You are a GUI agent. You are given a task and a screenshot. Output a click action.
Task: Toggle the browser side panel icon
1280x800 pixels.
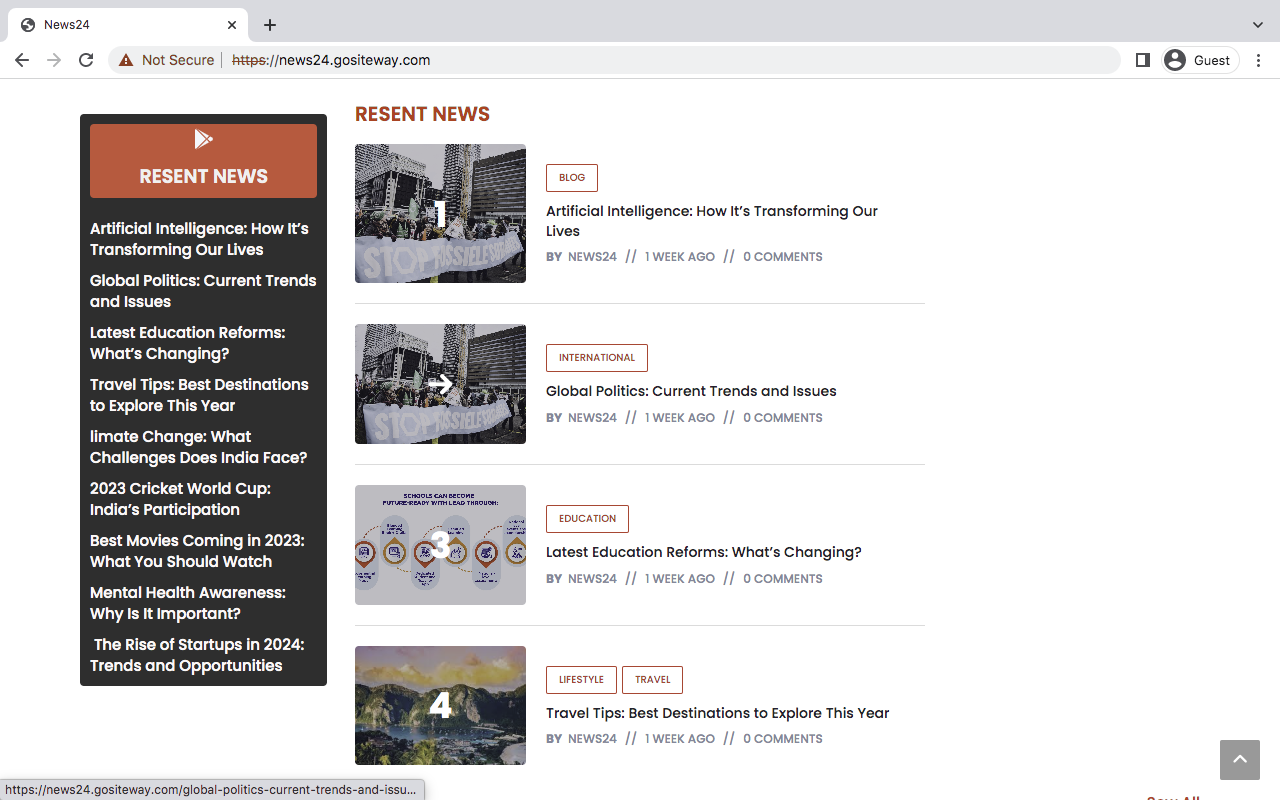1143,60
